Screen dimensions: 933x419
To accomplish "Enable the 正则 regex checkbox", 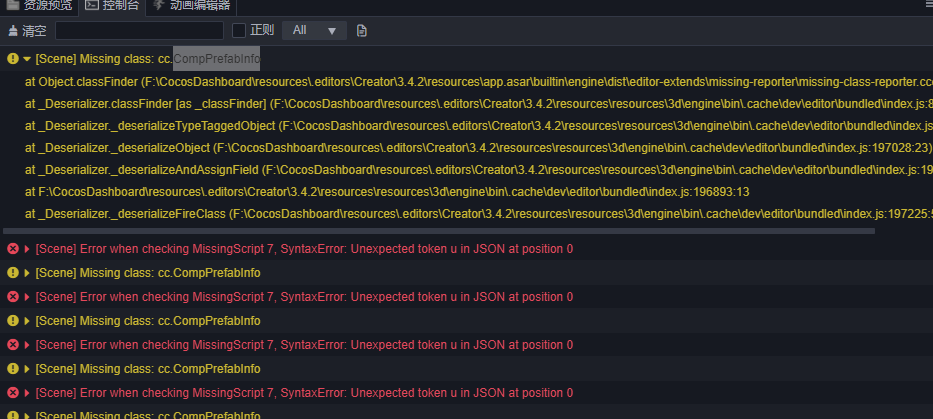I will tap(239, 30).
